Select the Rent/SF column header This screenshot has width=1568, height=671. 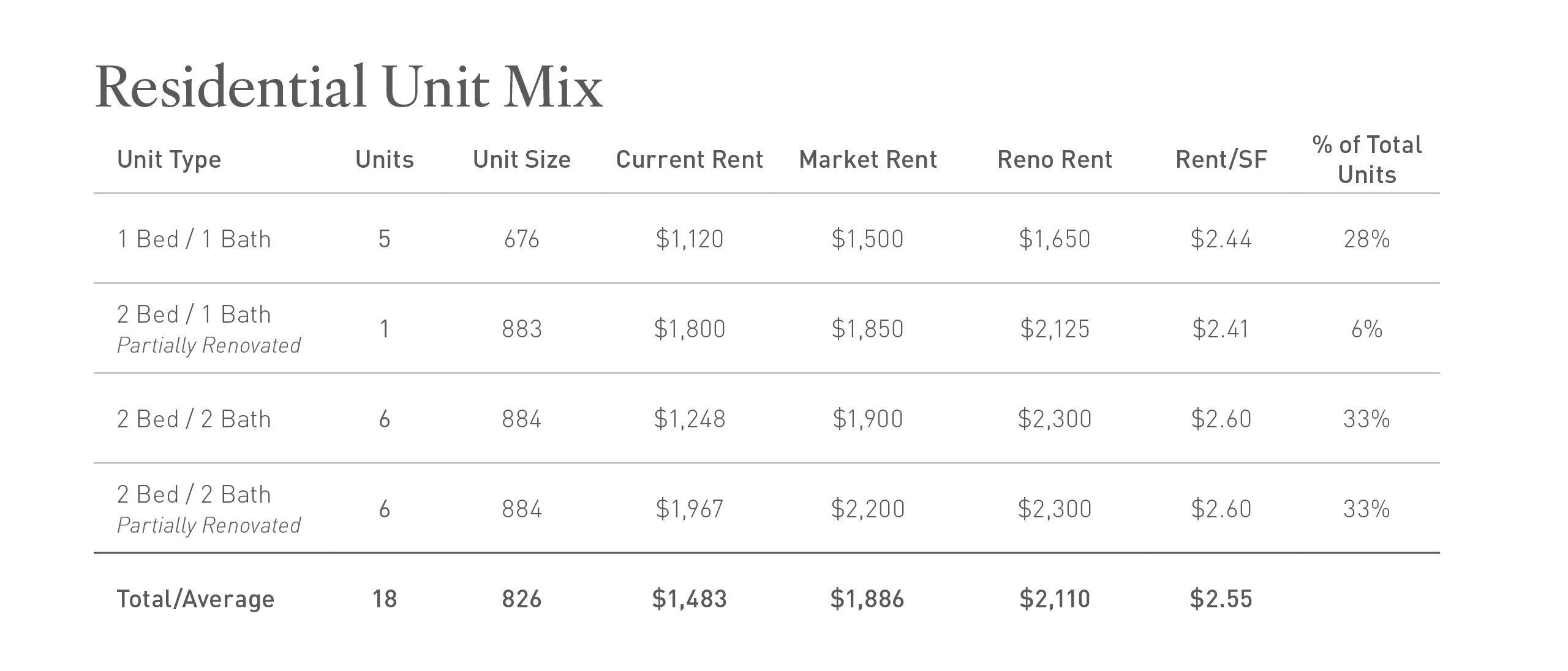[1221, 160]
